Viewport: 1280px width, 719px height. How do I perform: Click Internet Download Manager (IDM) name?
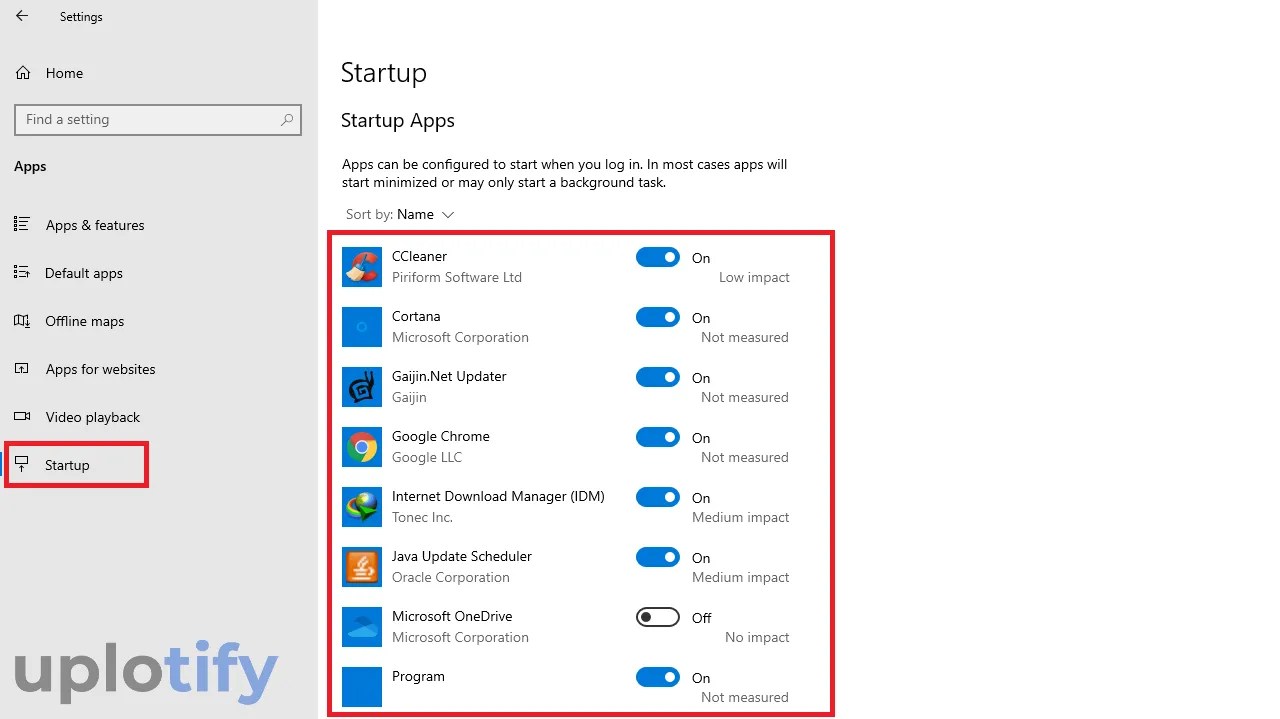tap(498, 496)
